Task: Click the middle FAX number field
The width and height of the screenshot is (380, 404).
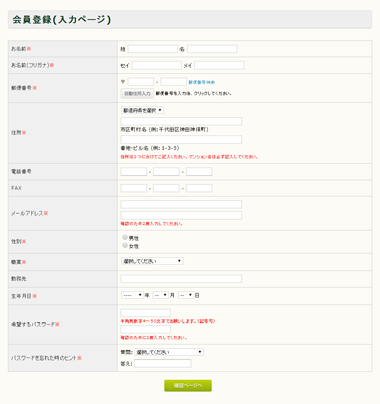Action: point(166,188)
